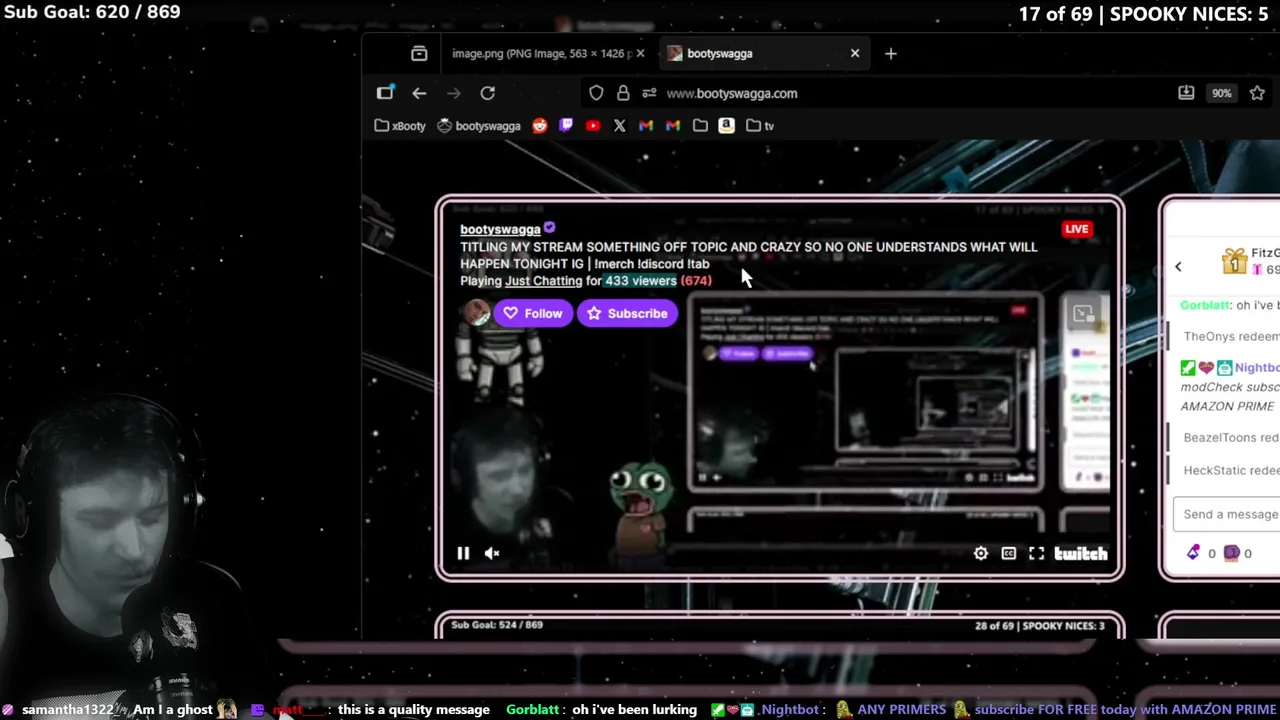Open the tab overview icon in tab bar
The height and width of the screenshot is (720, 1280).
(419, 53)
